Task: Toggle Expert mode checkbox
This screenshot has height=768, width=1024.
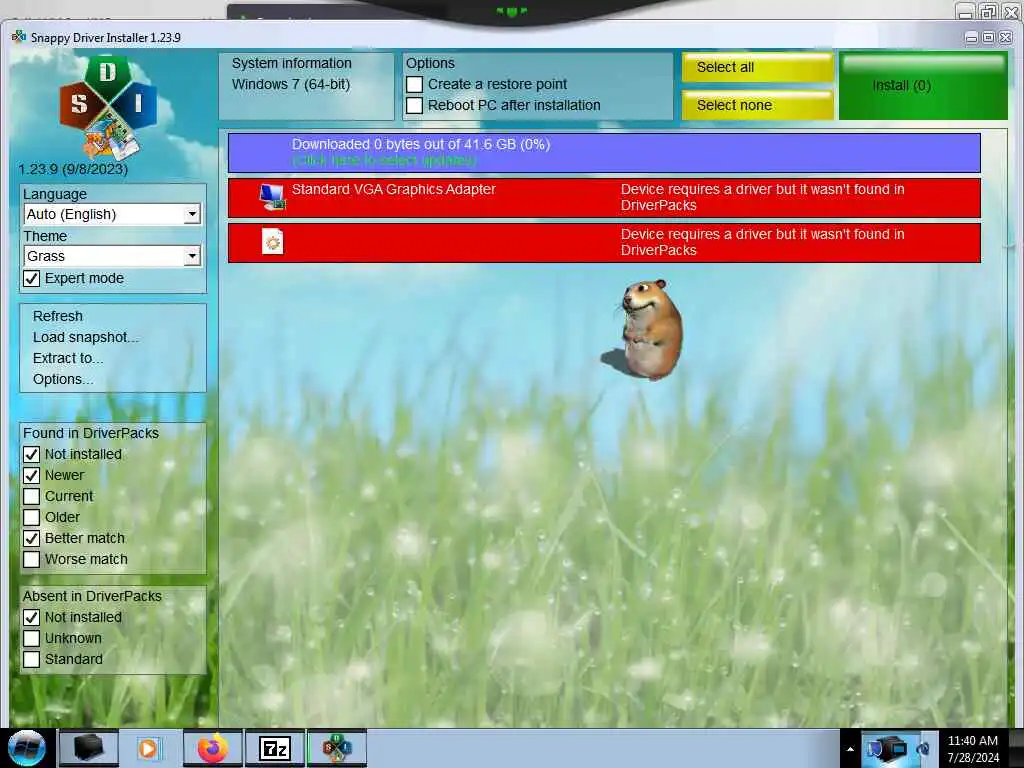Action: point(31,278)
